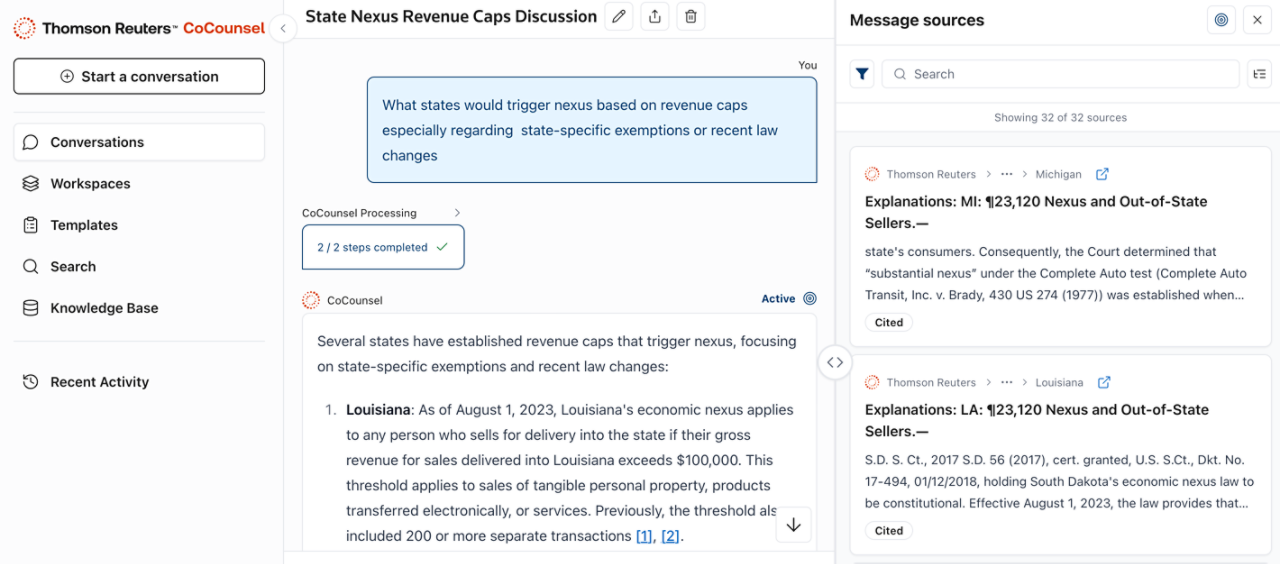The height and width of the screenshot is (564, 1280).
Task: Click the list view icon next to the search field
Action: tap(1259, 74)
